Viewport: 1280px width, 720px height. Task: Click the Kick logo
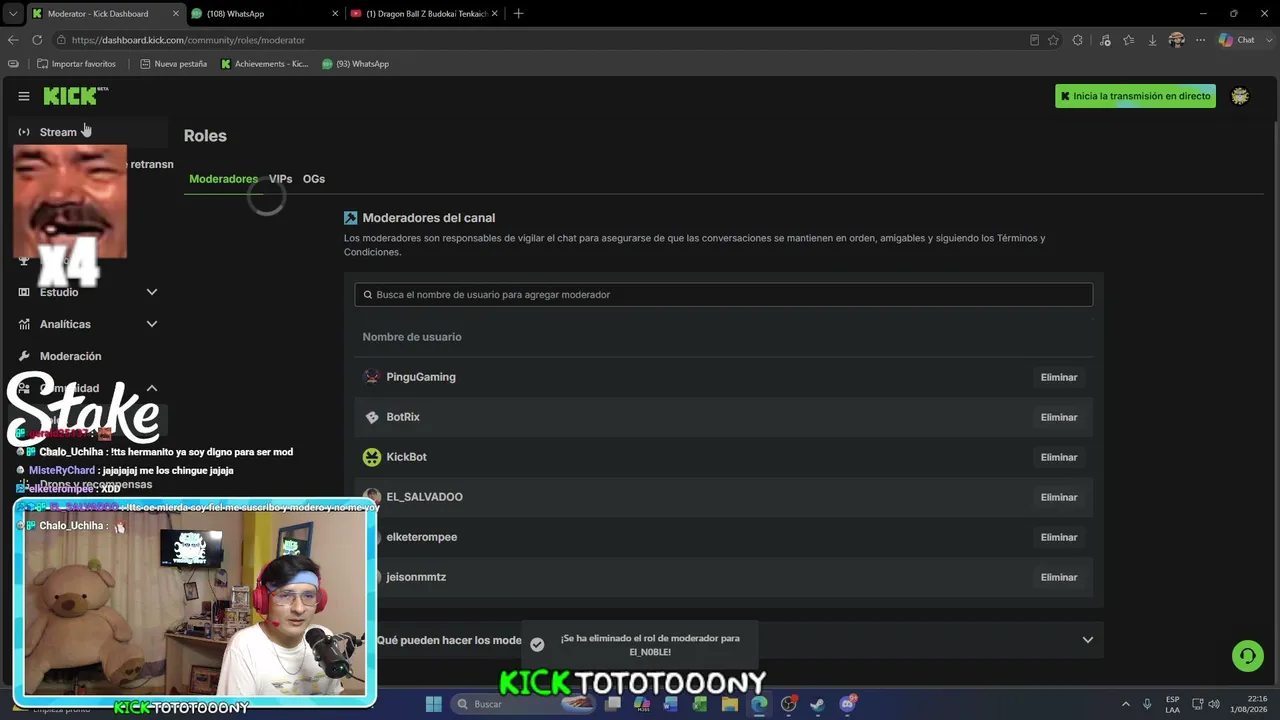click(76, 96)
